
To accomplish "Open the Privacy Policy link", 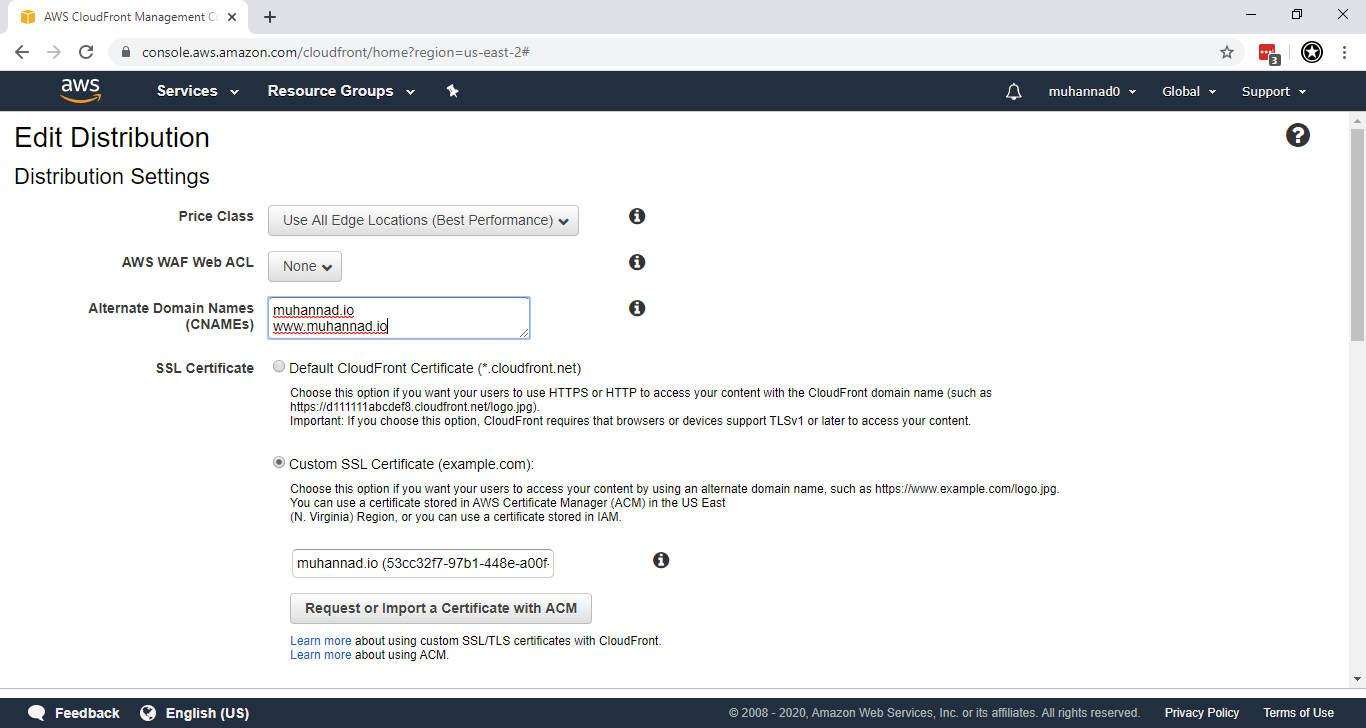I will click(x=1202, y=712).
